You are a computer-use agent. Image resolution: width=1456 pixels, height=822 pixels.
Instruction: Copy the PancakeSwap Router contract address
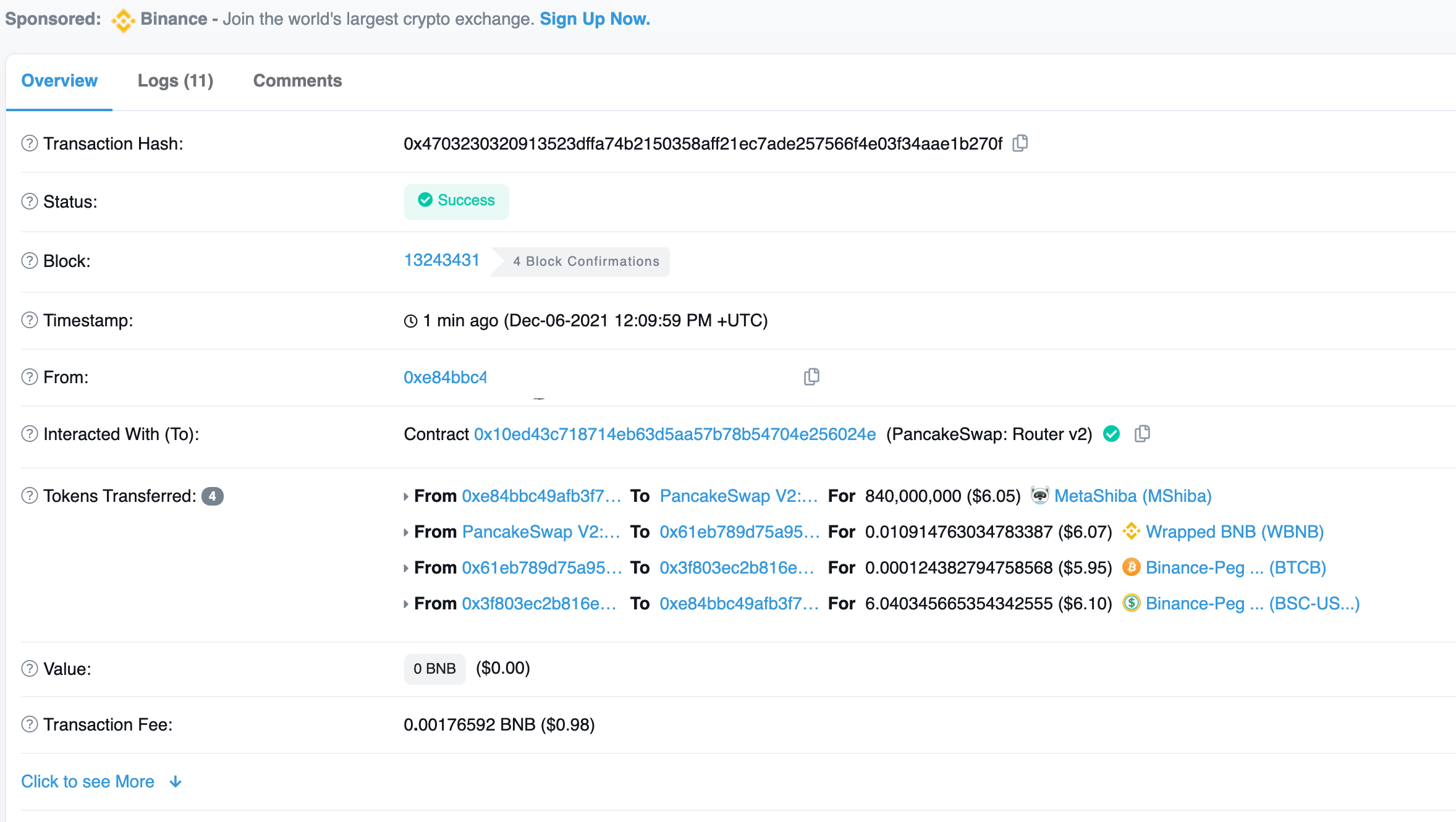click(1142, 434)
